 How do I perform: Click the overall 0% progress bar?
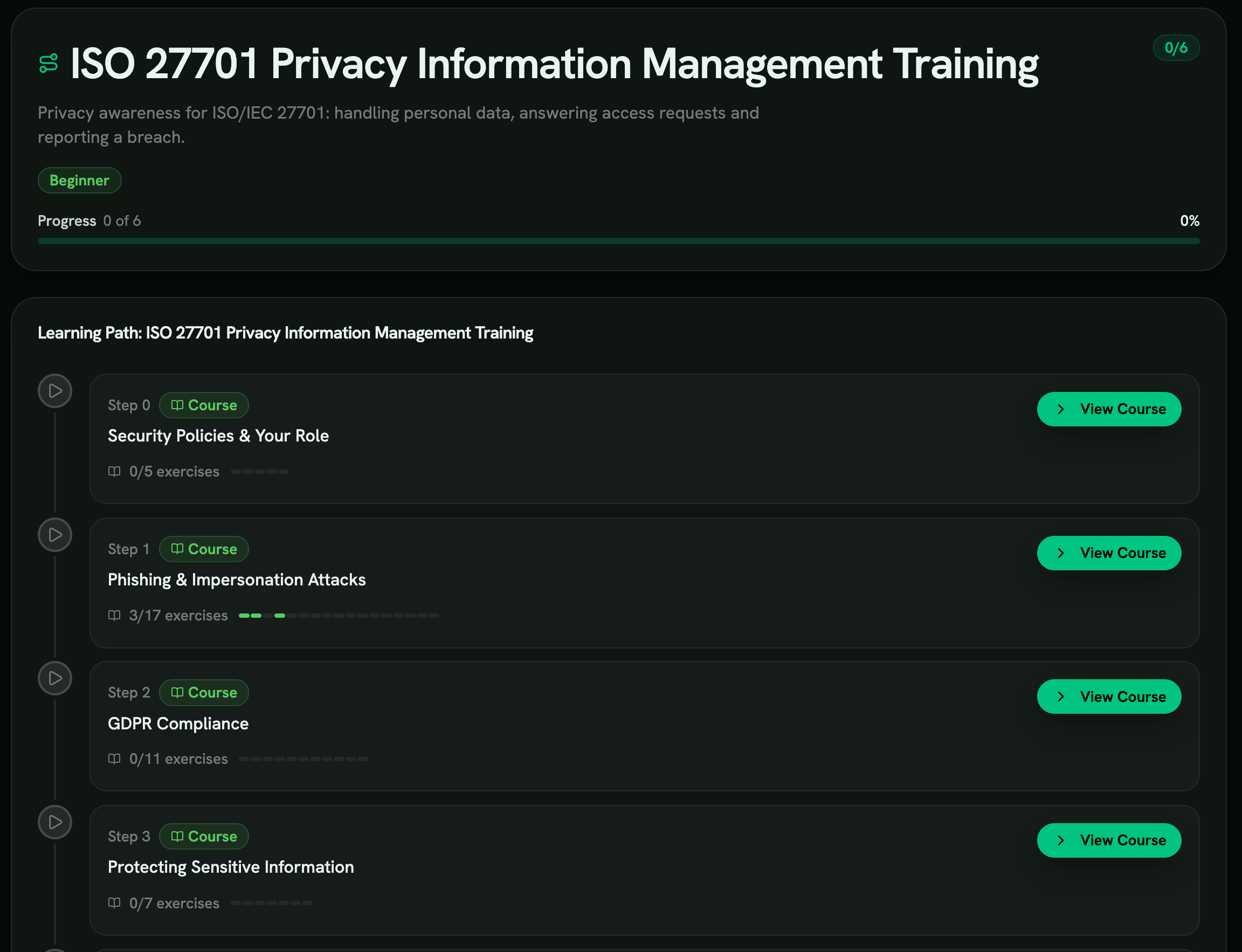click(619, 241)
